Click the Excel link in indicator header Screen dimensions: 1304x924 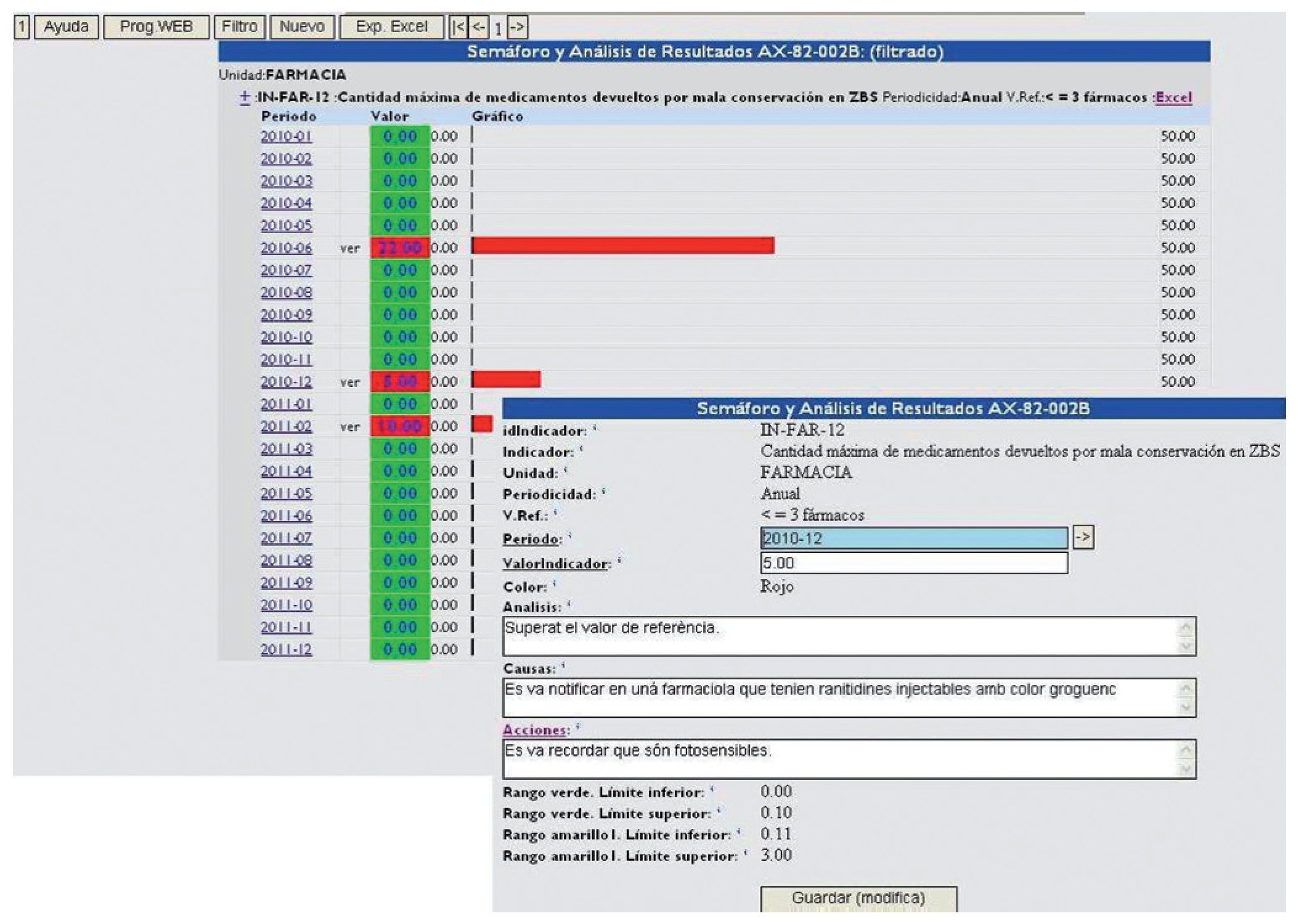click(x=1173, y=97)
